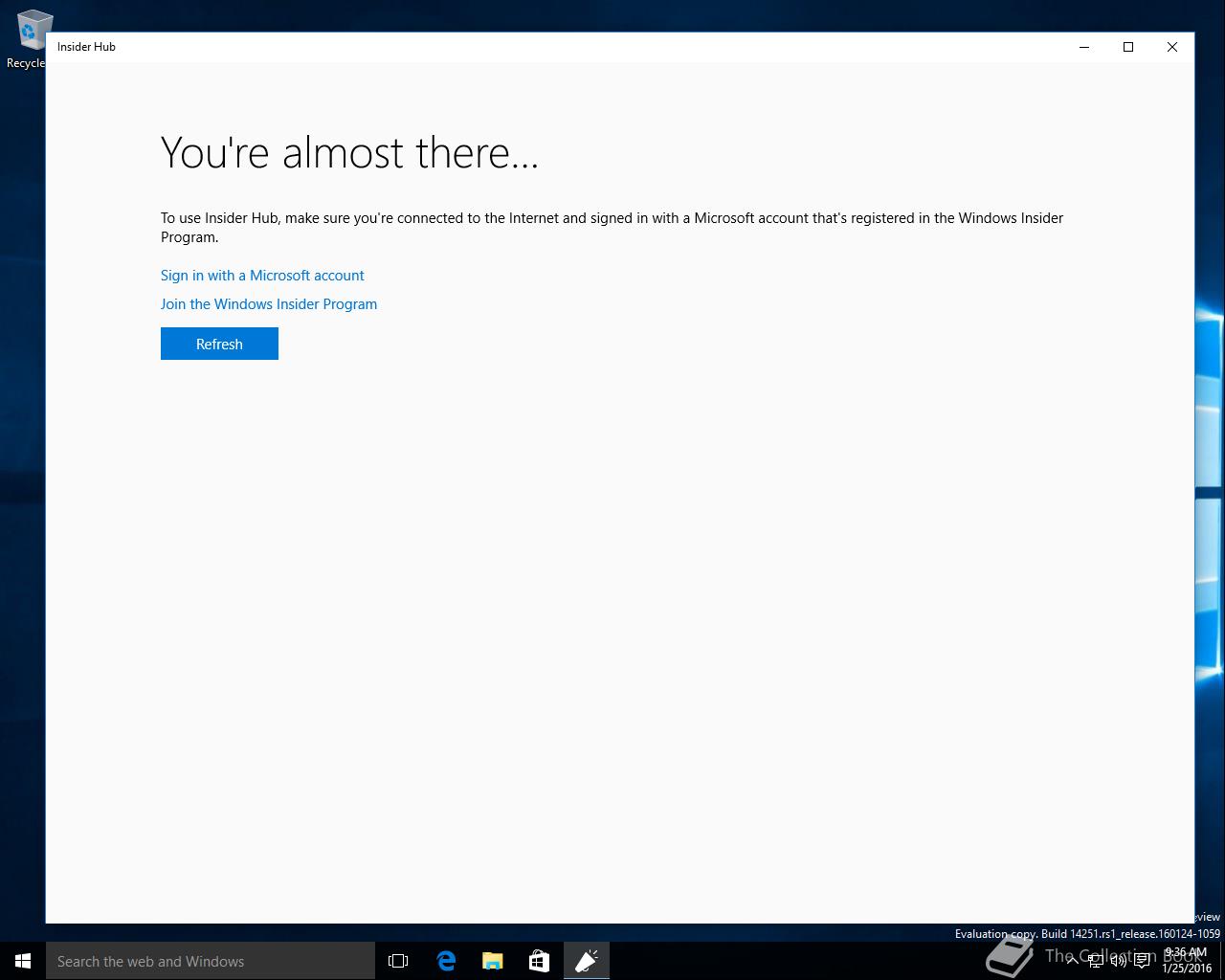
Task: Minimize the Insider Hub window
Action: pyautogui.click(x=1084, y=47)
